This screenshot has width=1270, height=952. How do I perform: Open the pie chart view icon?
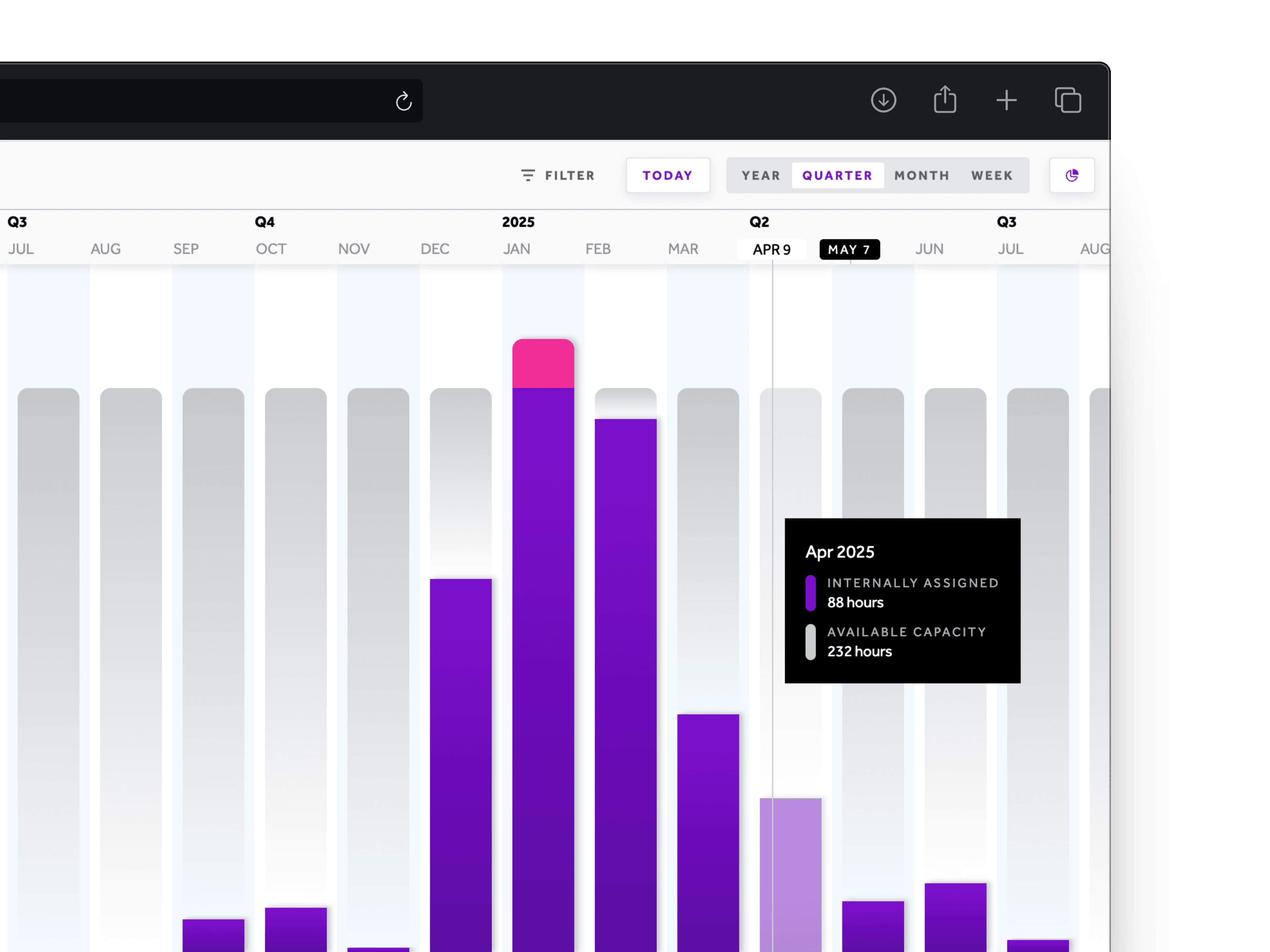[1071, 175]
